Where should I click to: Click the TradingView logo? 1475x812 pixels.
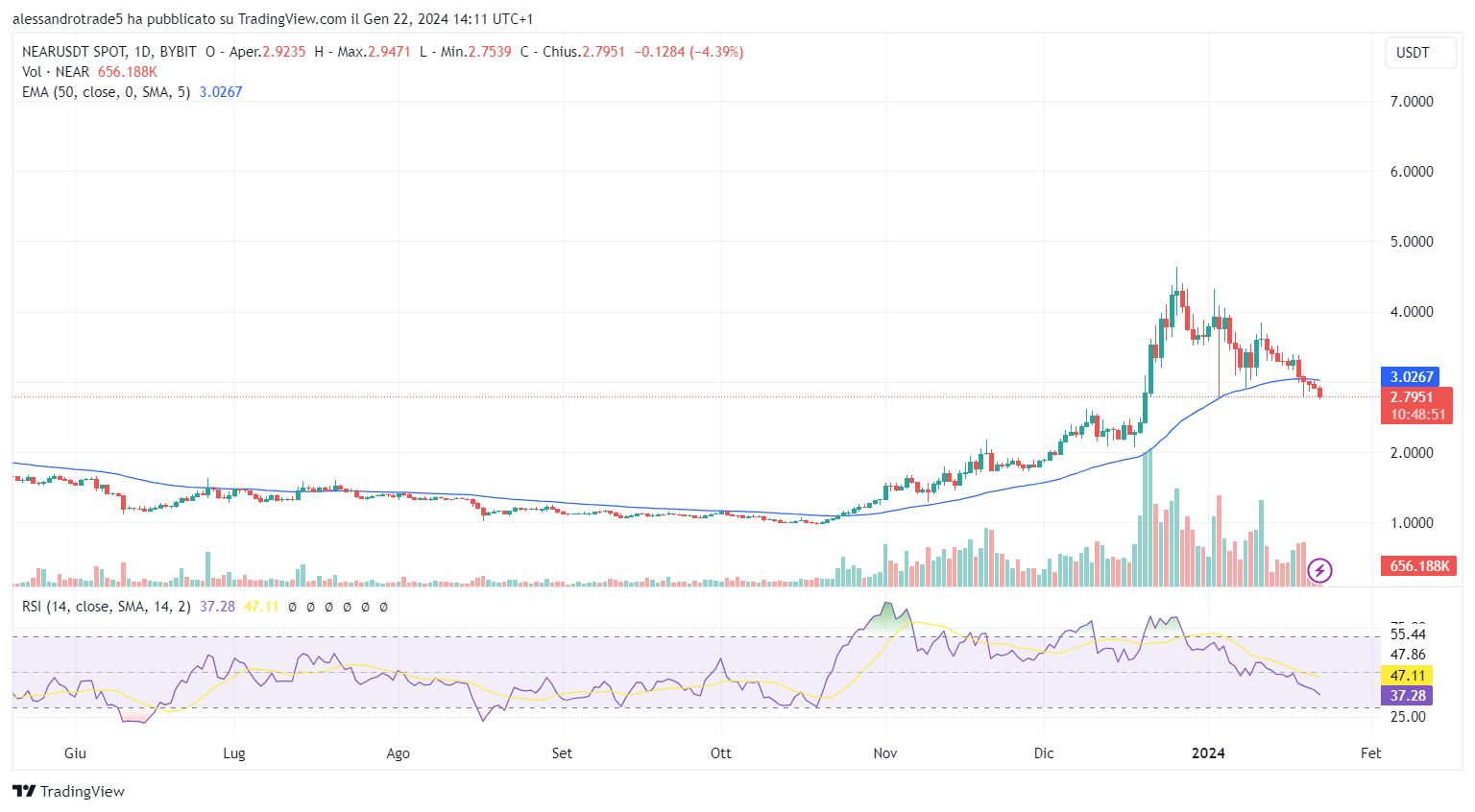(x=68, y=791)
